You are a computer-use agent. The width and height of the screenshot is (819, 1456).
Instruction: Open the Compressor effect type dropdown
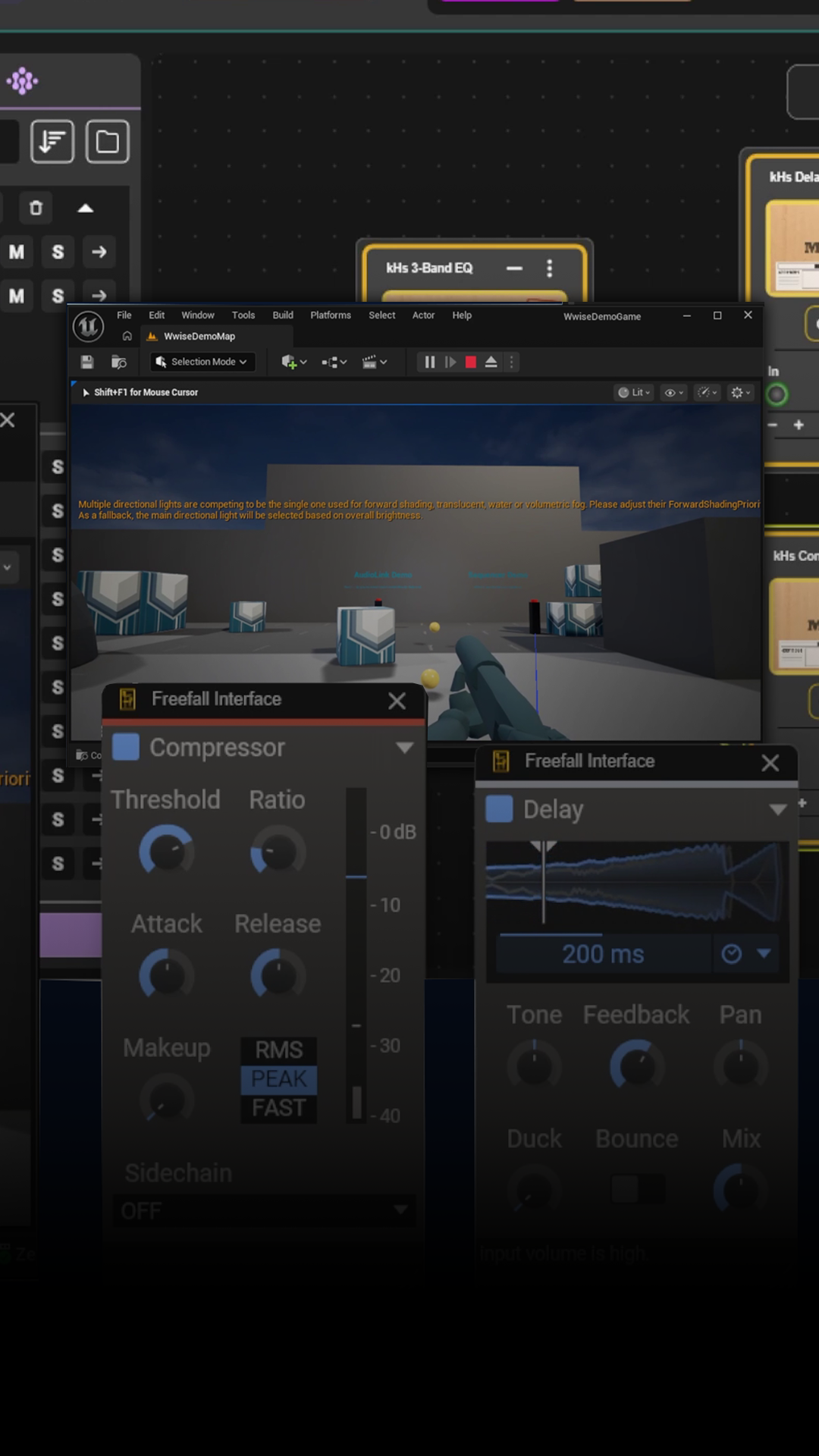[405, 748]
